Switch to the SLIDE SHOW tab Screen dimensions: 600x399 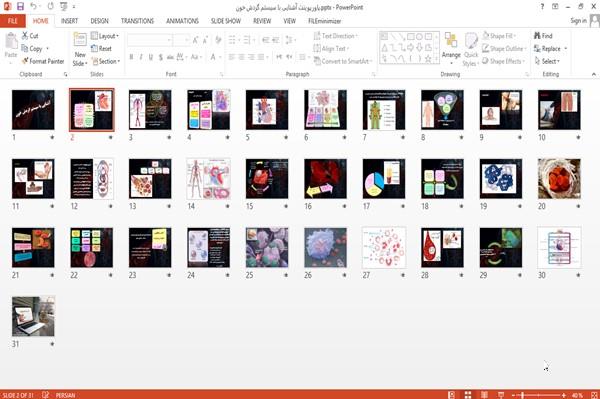[x=226, y=21]
